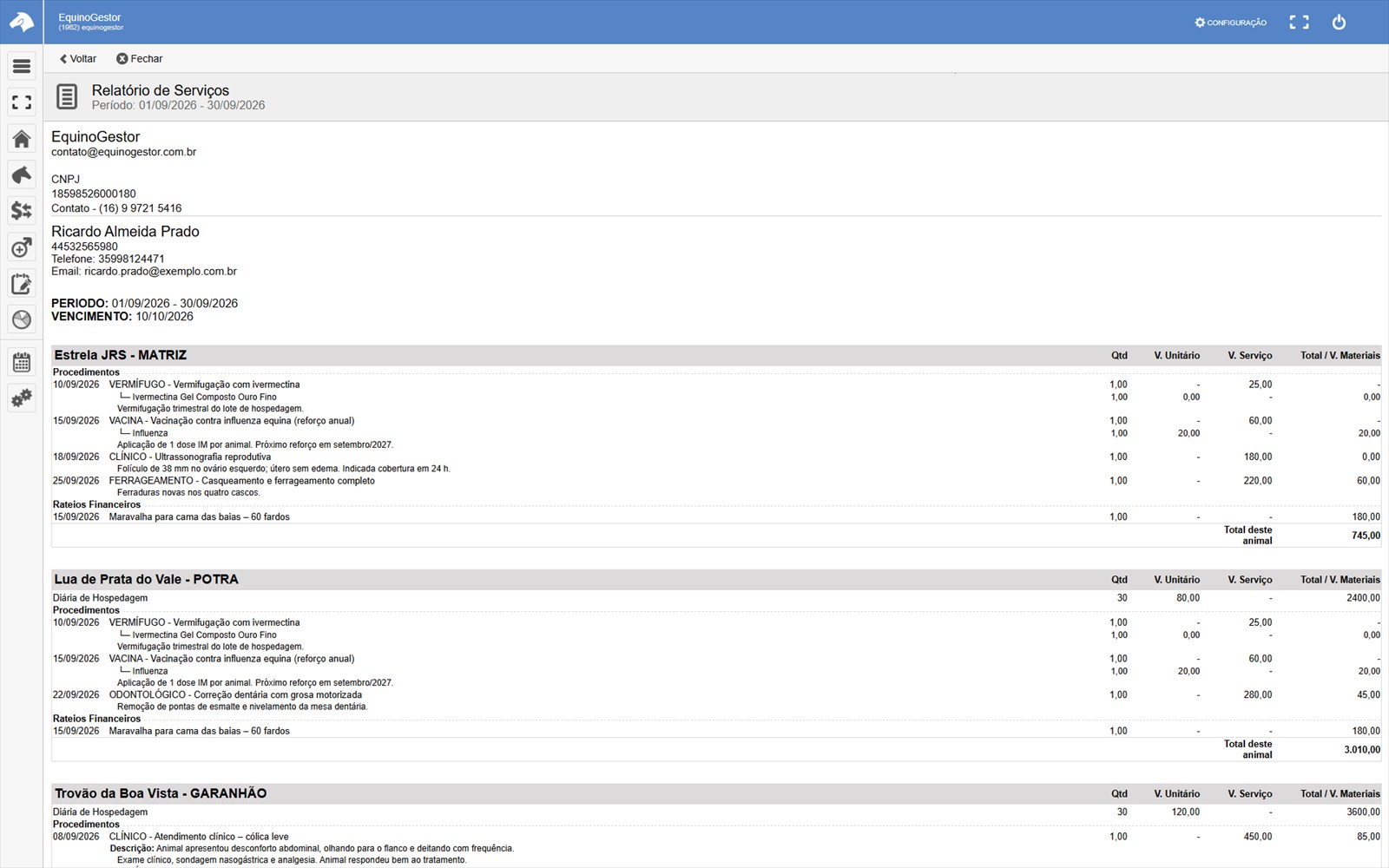Open the horse animals icon
The height and width of the screenshot is (868, 1389).
coord(22,174)
